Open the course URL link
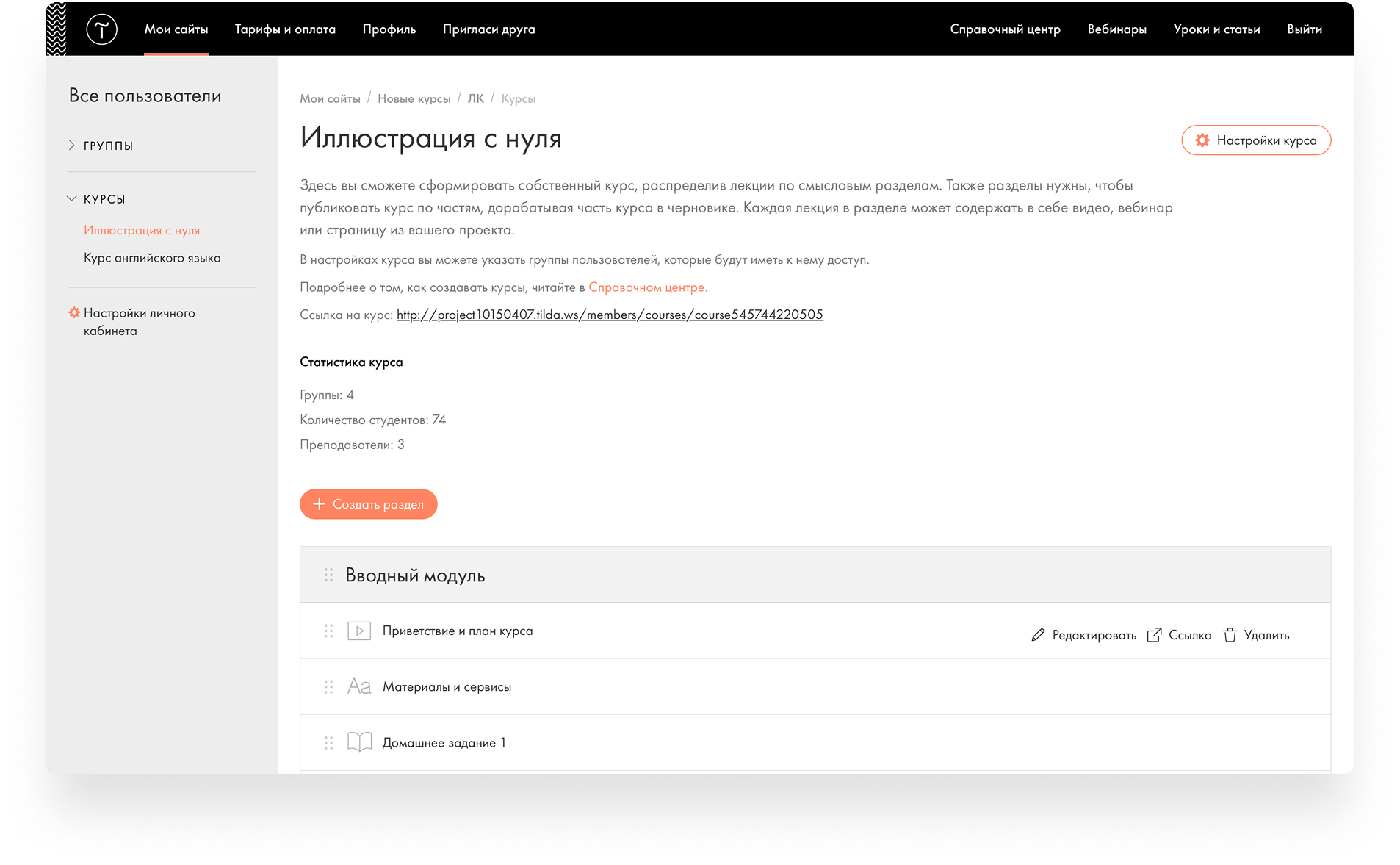Viewport: 1400px width, 865px height. [x=609, y=315]
